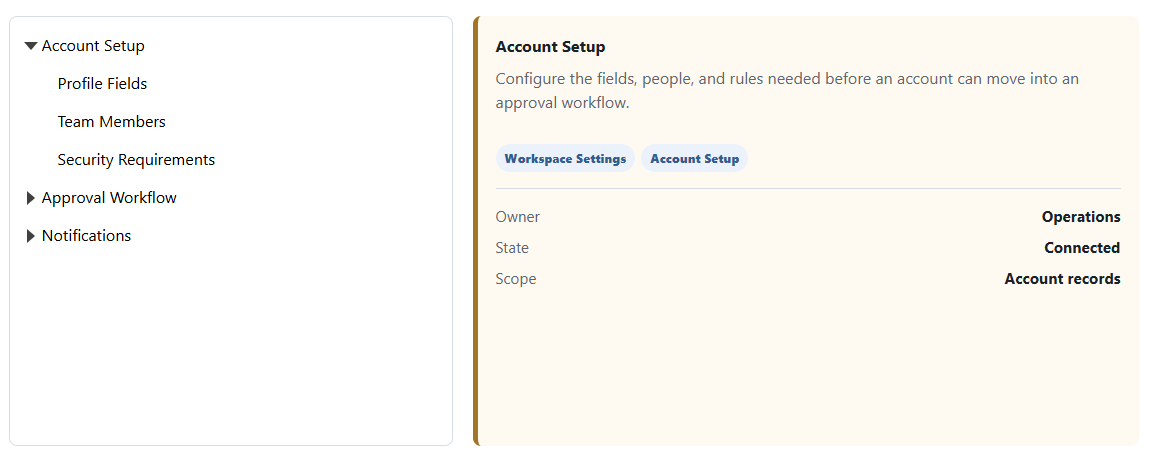Collapse the Account Setup tree arrow

(31, 46)
